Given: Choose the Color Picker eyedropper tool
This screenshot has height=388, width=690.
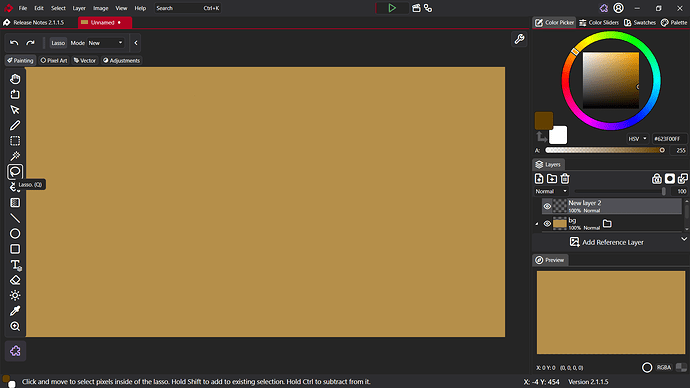Looking at the screenshot, I should 15,311.
